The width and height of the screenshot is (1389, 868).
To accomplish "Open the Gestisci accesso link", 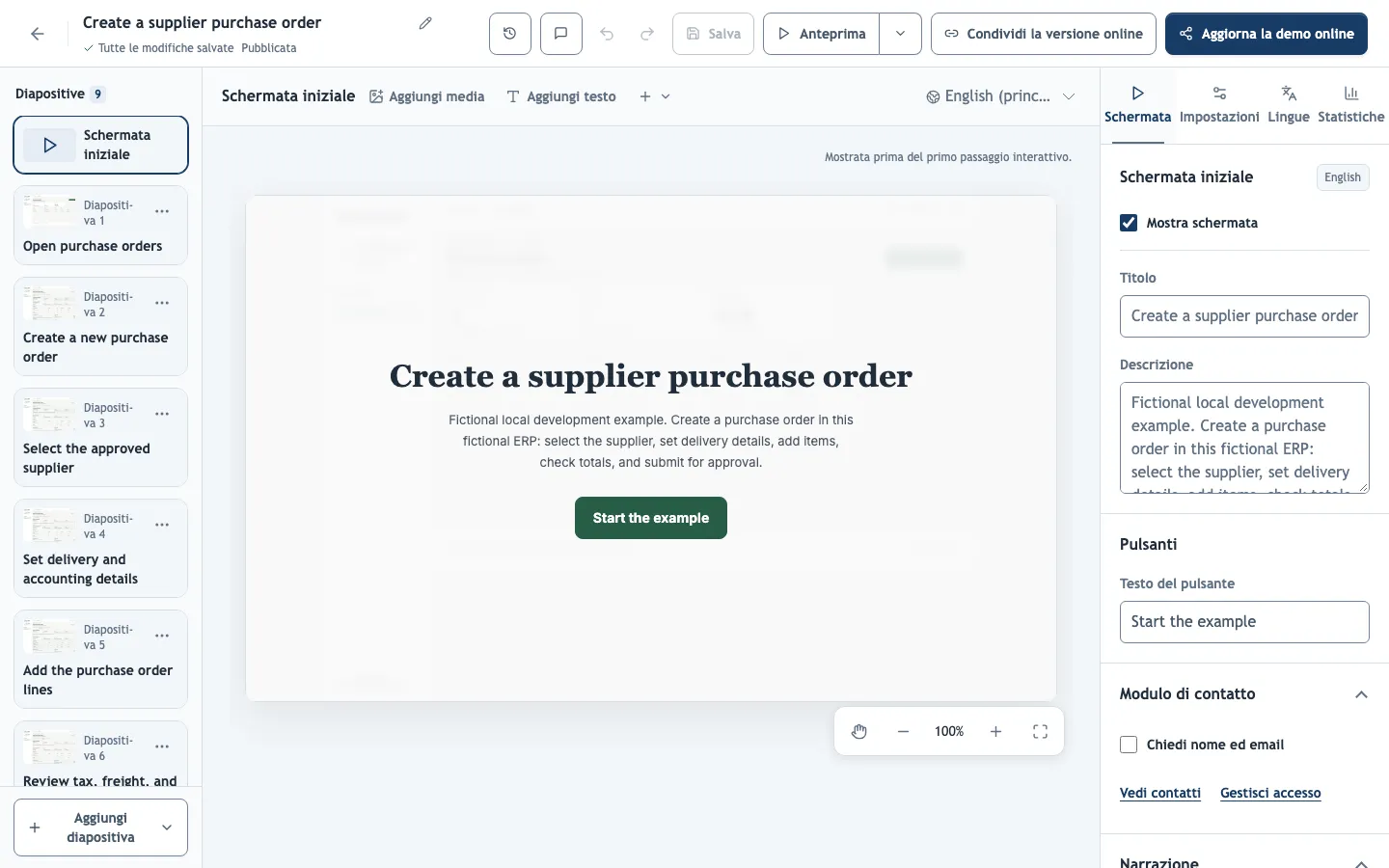I will pos(1270,793).
